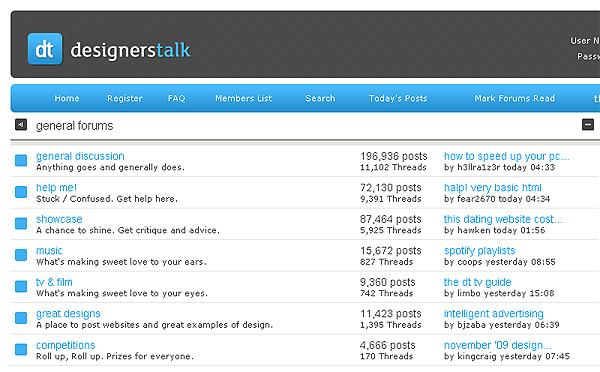Click the dt logo icon
The height and width of the screenshot is (372, 600).
[x=45, y=49]
